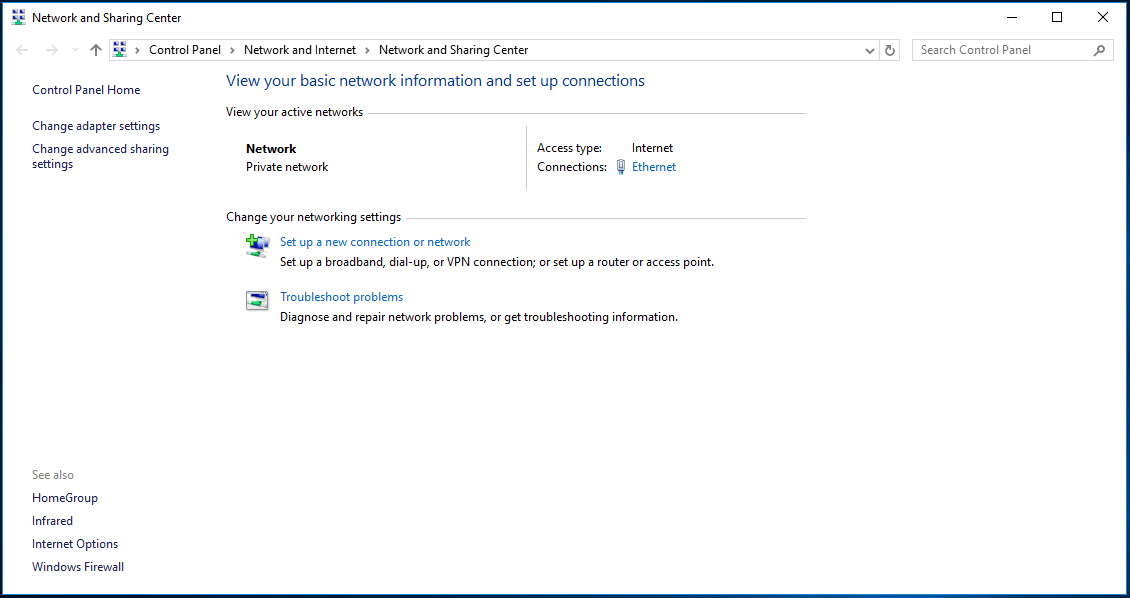Open Change adapter settings
1130x598 pixels.
tap(96, 126)
